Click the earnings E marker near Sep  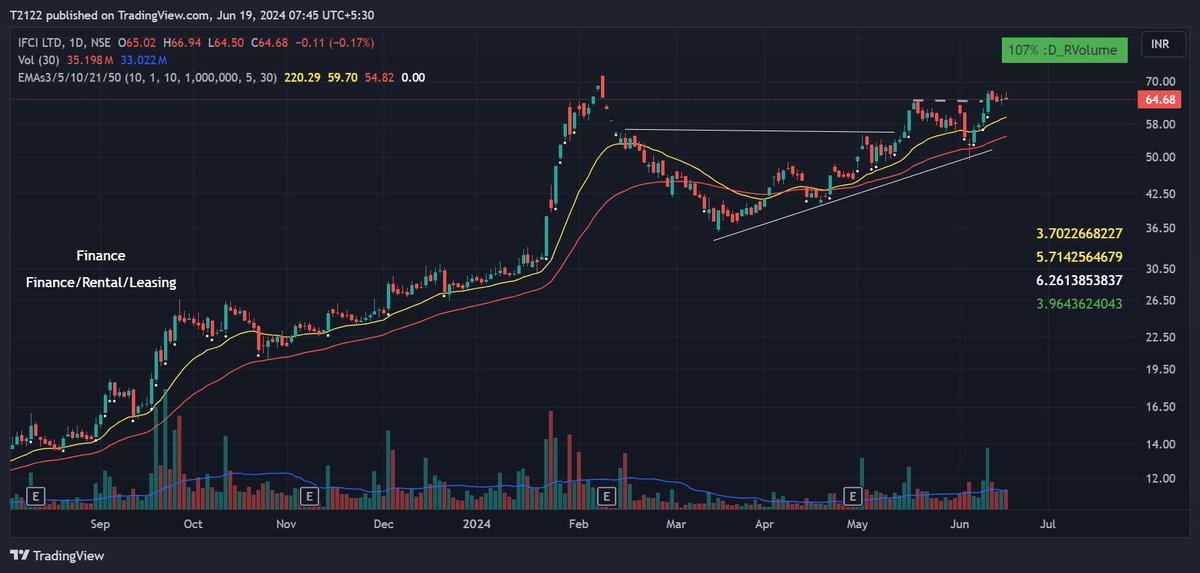click(36, 495)
